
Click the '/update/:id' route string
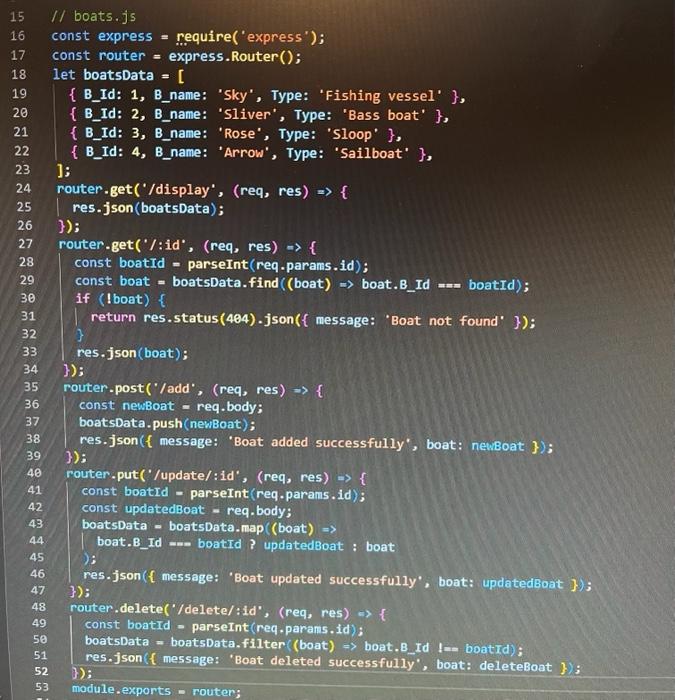click(x=196, y=475)
